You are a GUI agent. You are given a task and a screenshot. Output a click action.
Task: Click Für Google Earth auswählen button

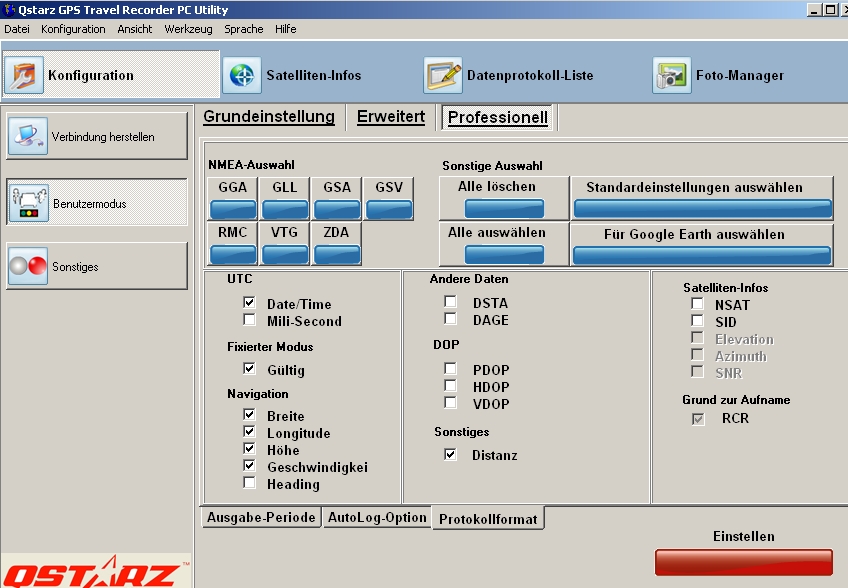[701, 245]
